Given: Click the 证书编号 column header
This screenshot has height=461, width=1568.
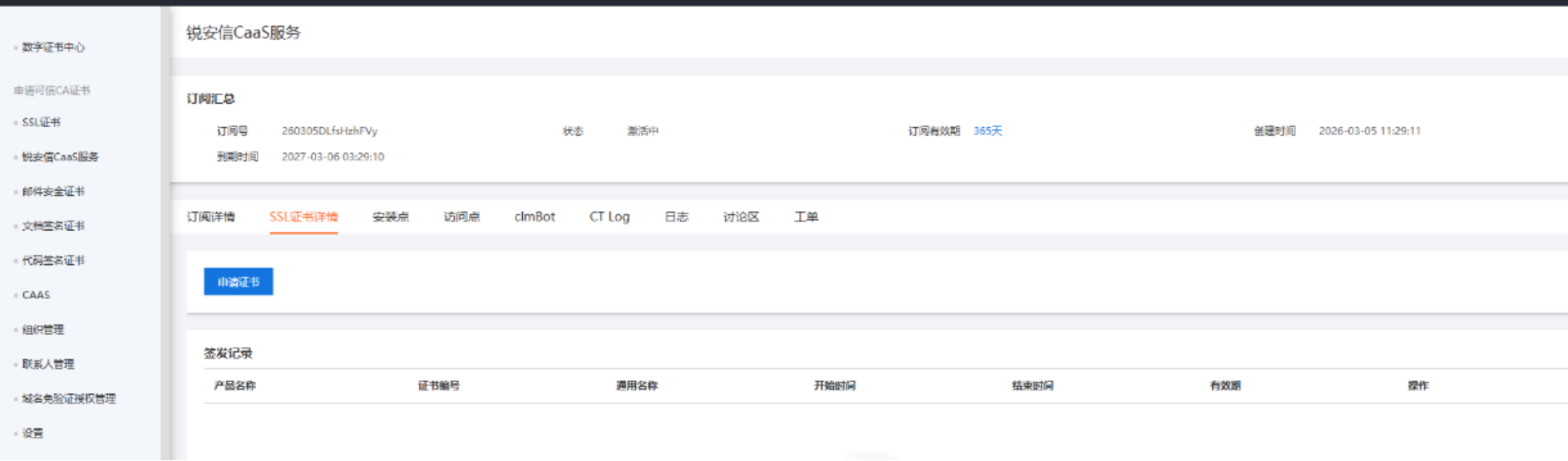Looking at the screenshot, I should coord(439,386).
